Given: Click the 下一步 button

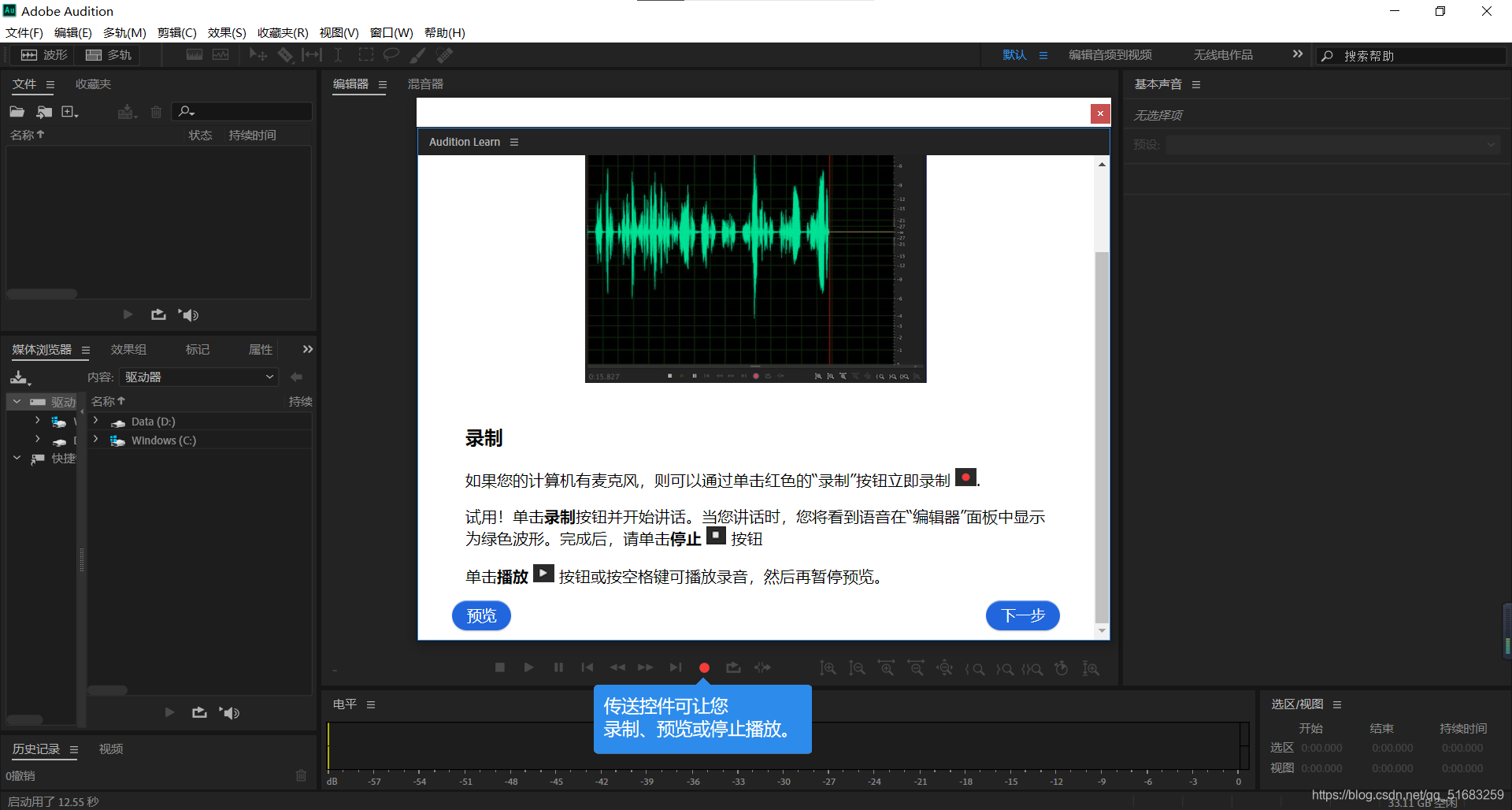Looking at the screenshot, I should [x=1022, y=615].
